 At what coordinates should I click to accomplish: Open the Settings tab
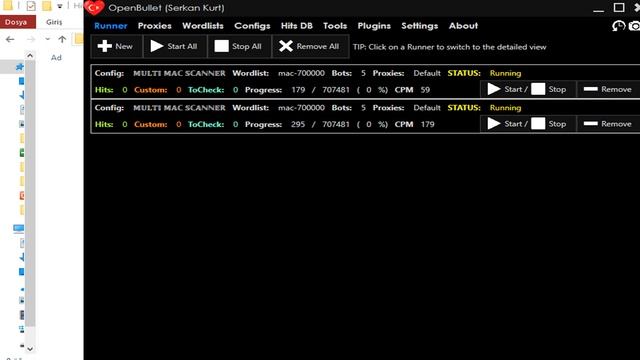click(420, 26)
